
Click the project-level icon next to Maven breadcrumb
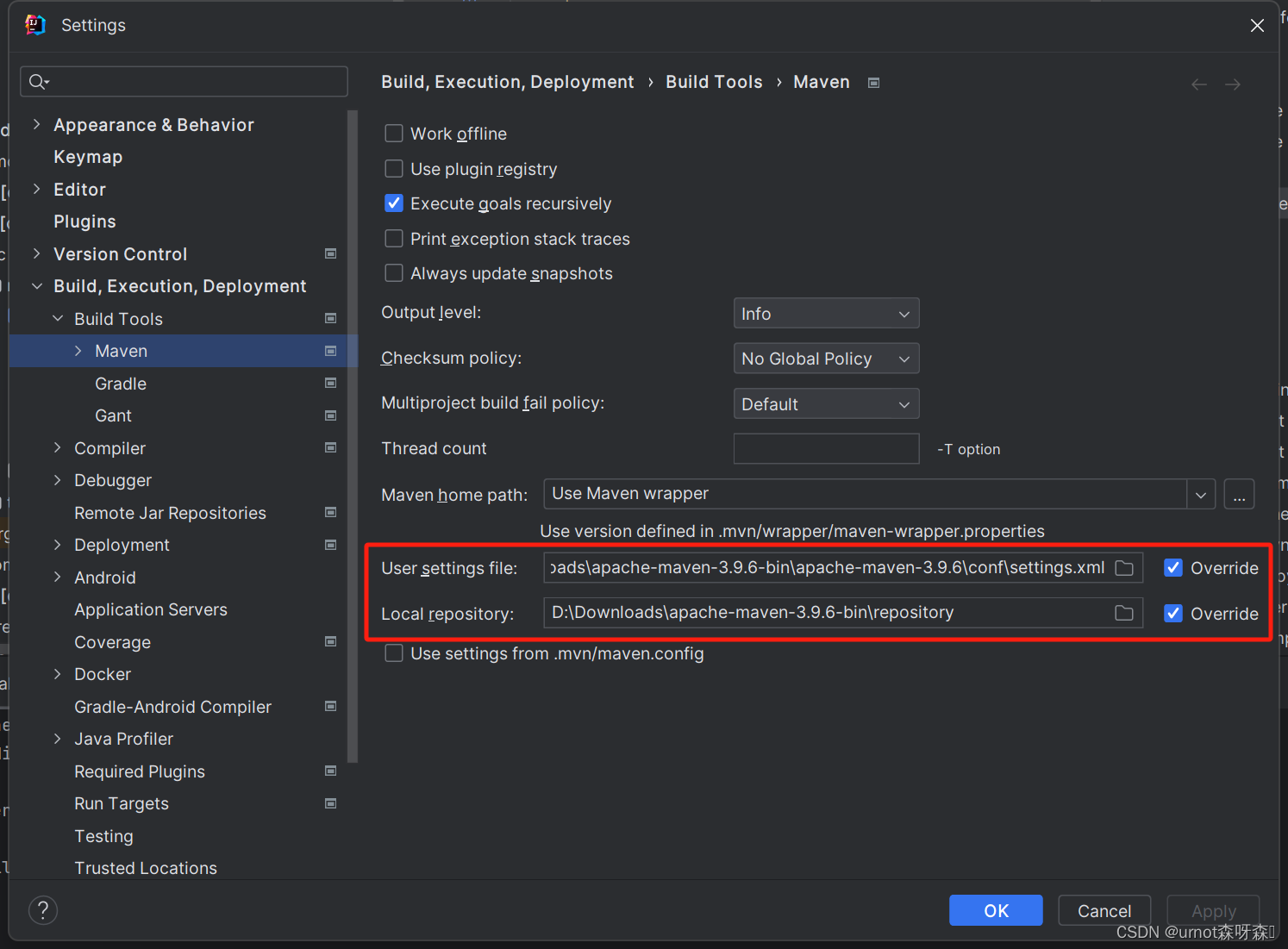tap(873, 83)
